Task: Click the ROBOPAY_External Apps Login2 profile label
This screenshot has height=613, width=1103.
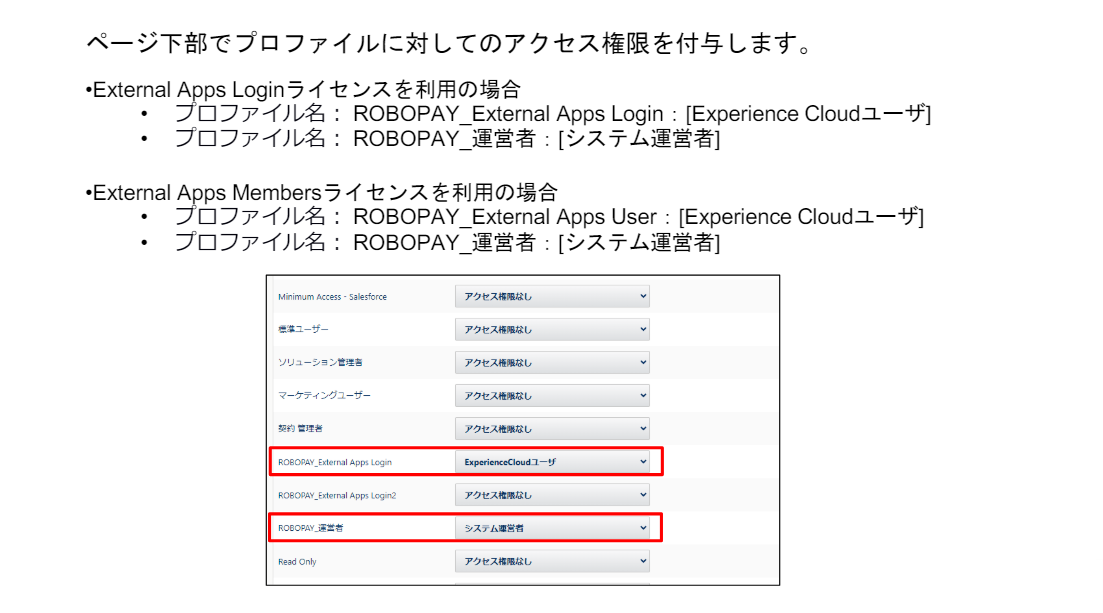Action: (337, 495)
